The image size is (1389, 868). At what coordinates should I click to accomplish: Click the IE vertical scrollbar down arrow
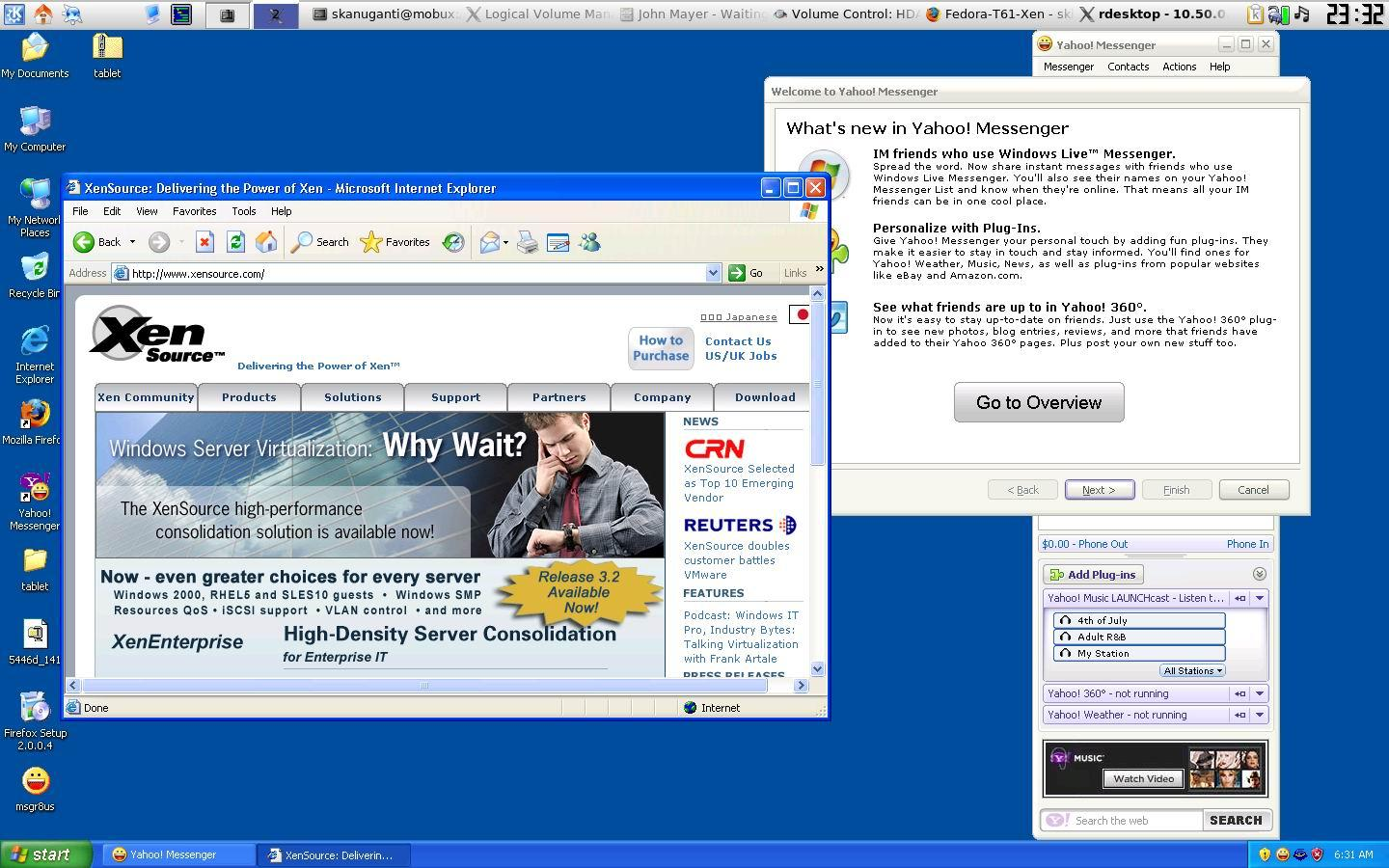coord(818,668)
